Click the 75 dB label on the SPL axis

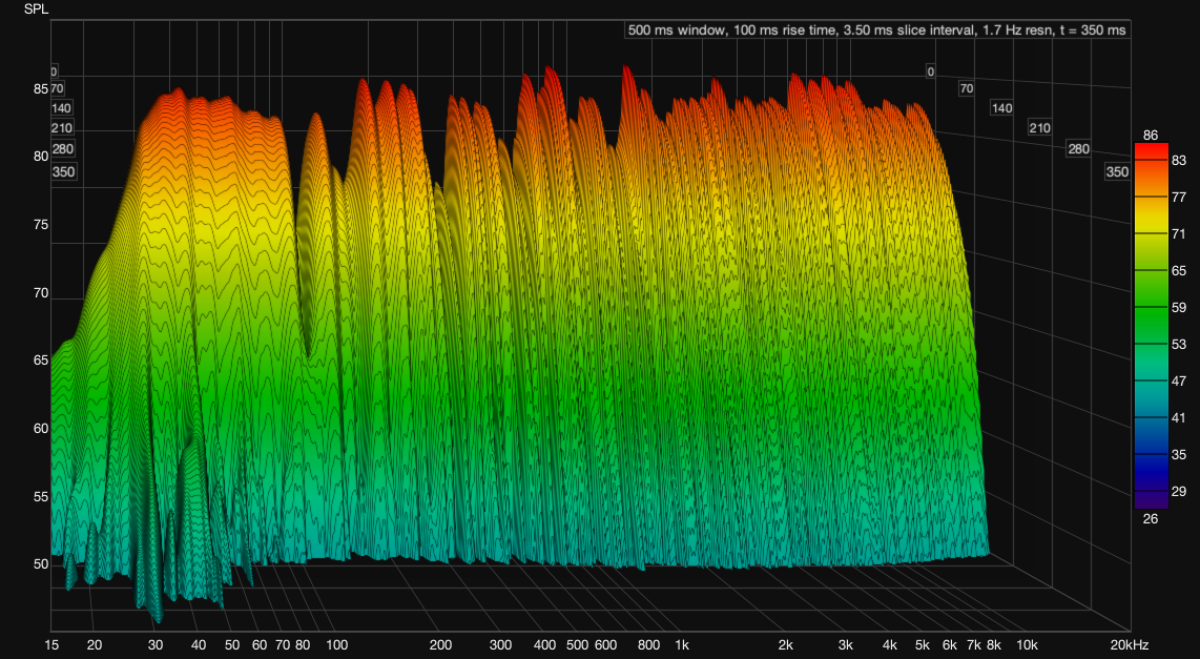coord(41,225)
